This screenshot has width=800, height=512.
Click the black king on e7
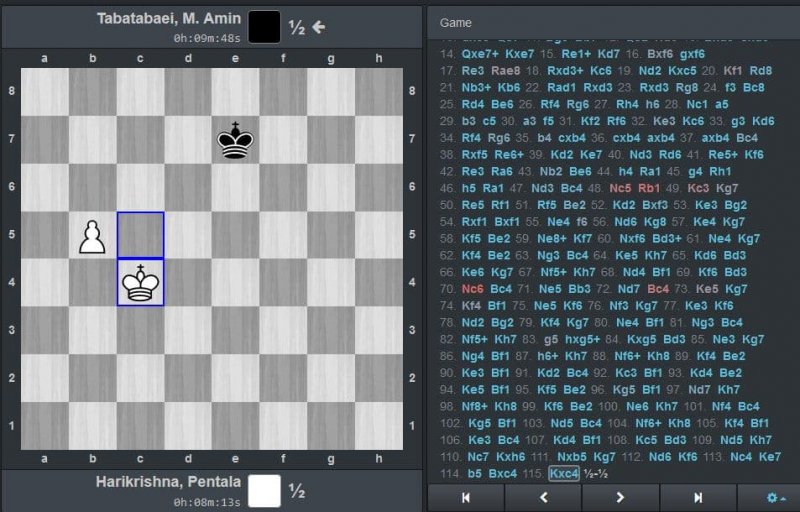[235, 140]
